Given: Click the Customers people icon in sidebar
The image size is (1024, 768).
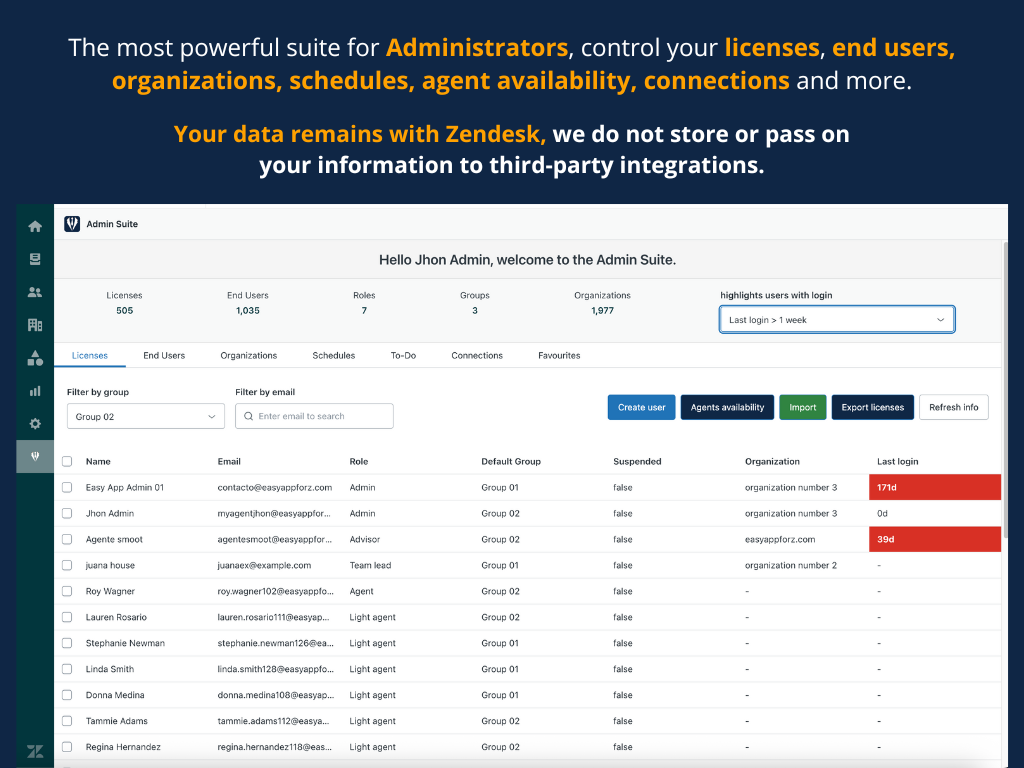Looking at the screenshot, I should coord(35,292).
